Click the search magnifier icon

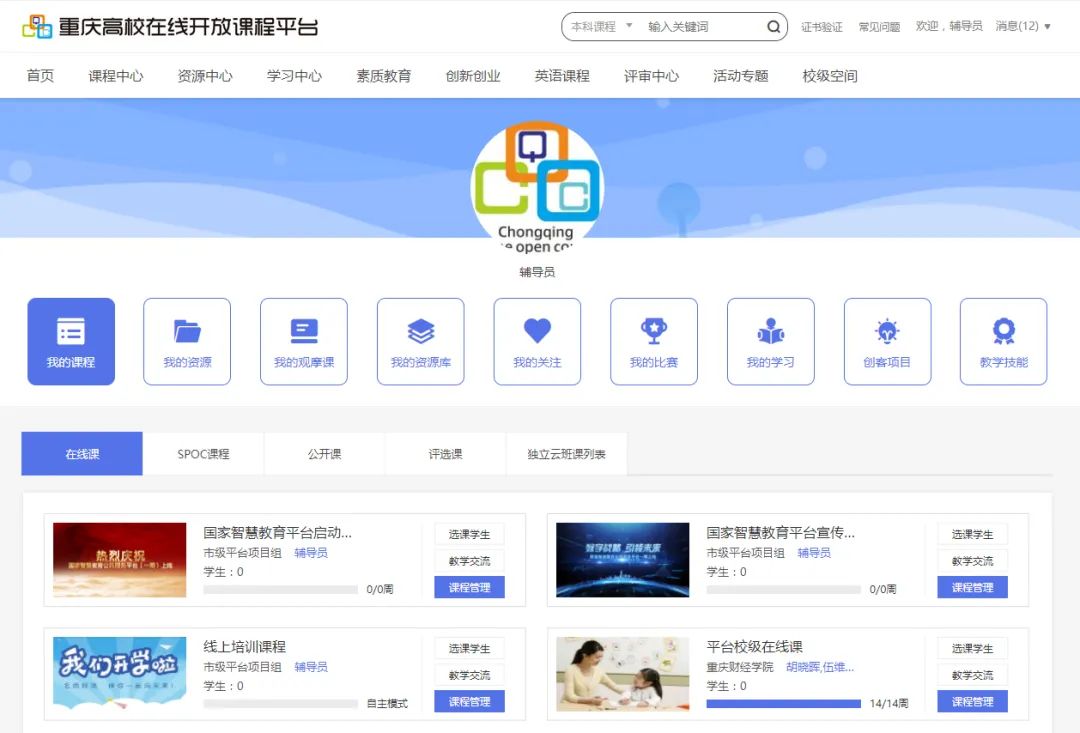pos(773,27)
